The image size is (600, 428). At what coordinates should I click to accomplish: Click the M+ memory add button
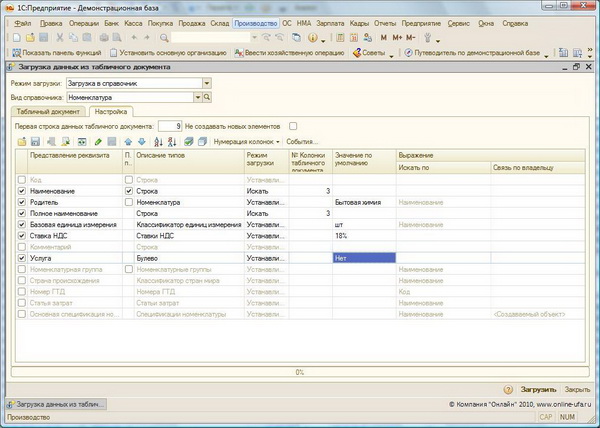pyautogui.click(x=397, y=37)
